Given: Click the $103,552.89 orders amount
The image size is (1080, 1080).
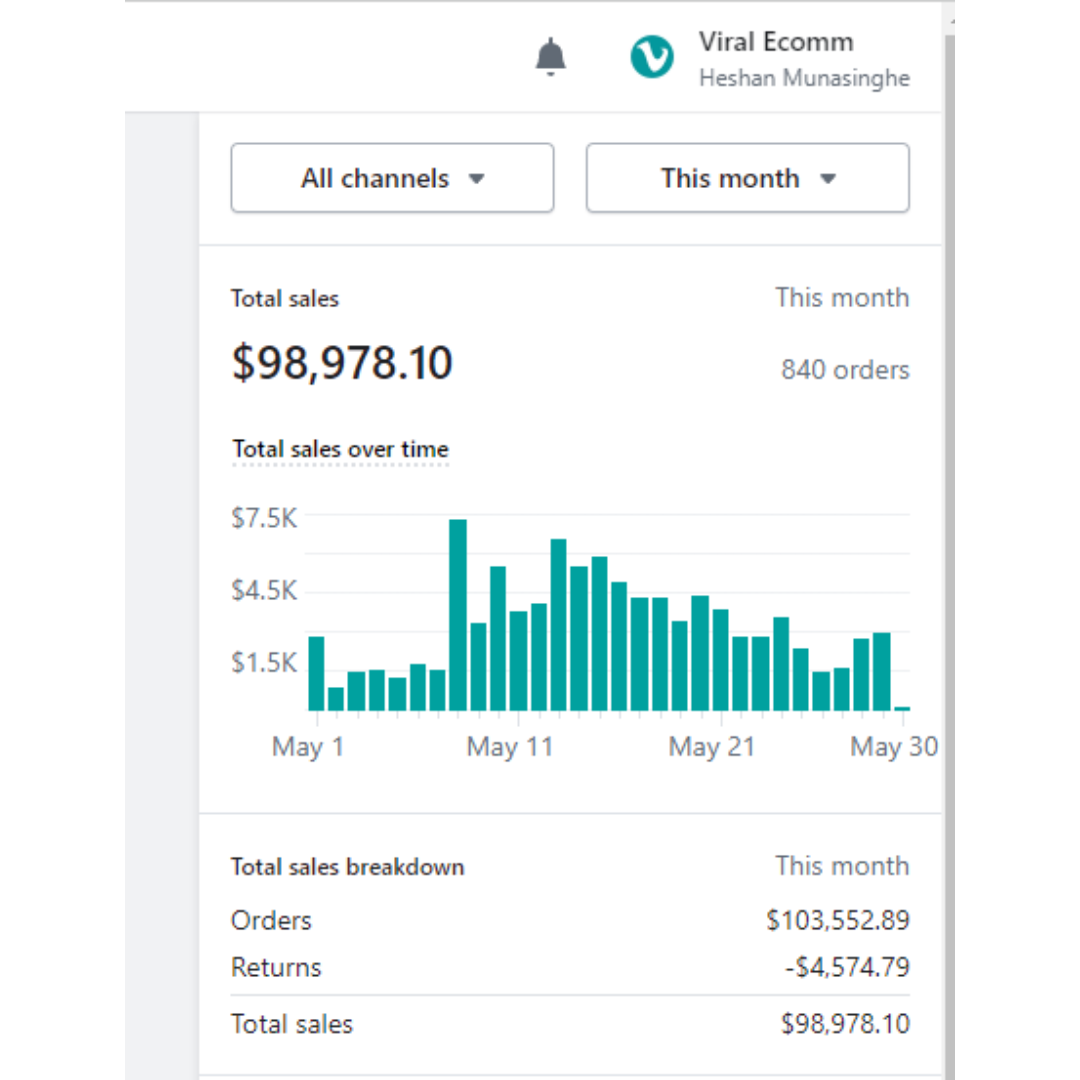Looking at the screenshot, I should click(x=838, y=920).
